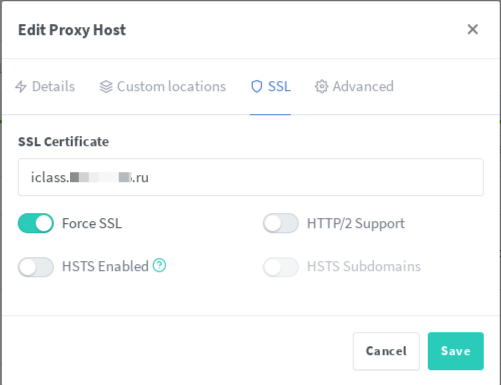Screen dimensions: 501x385
Task: Click the shield SSL icon
Action: (x=257, y=87)
